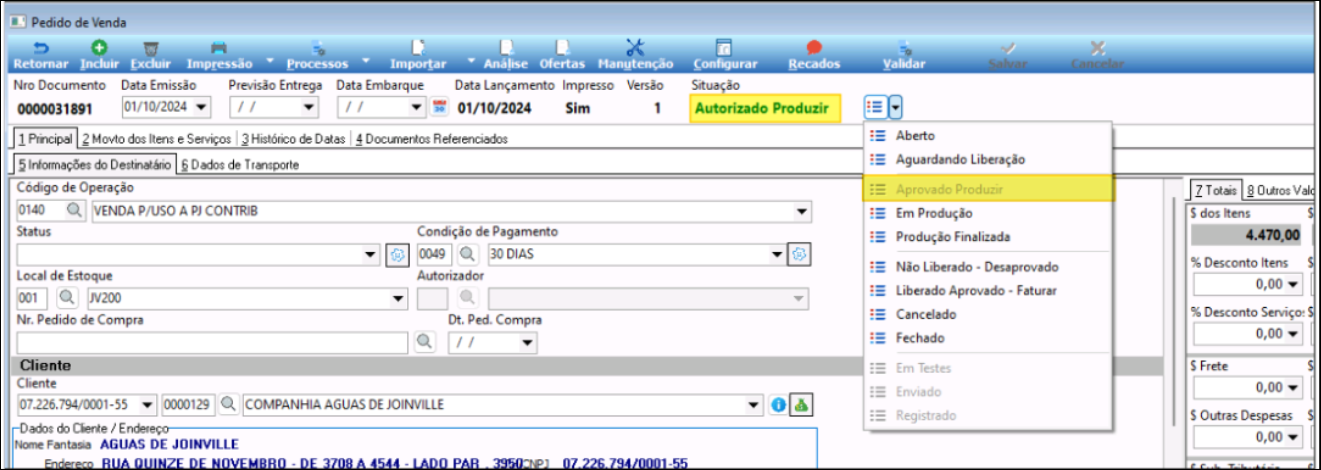Open Data Emissão date dropdown
The image size is (1321, 470).
(202, 107)
